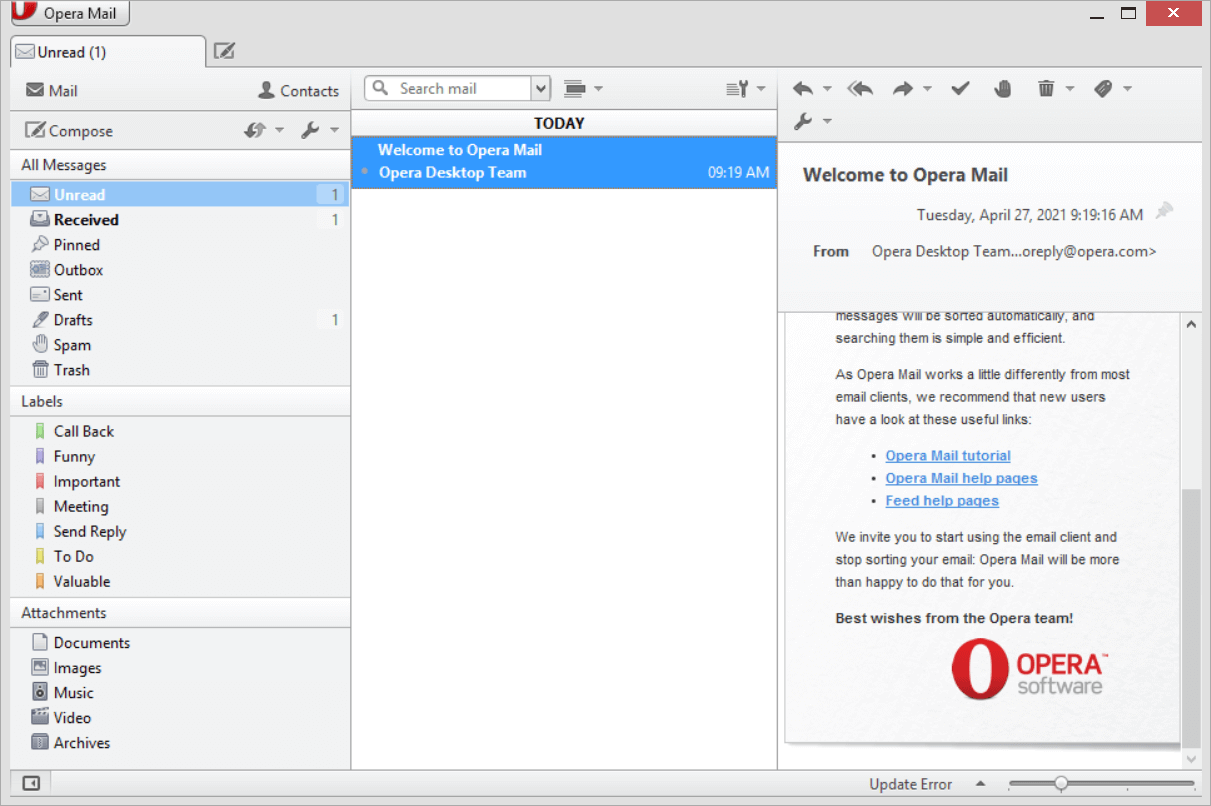Screen dimensions: 1211x806
Task: Select the To Do label
Action: pos(180,557)
